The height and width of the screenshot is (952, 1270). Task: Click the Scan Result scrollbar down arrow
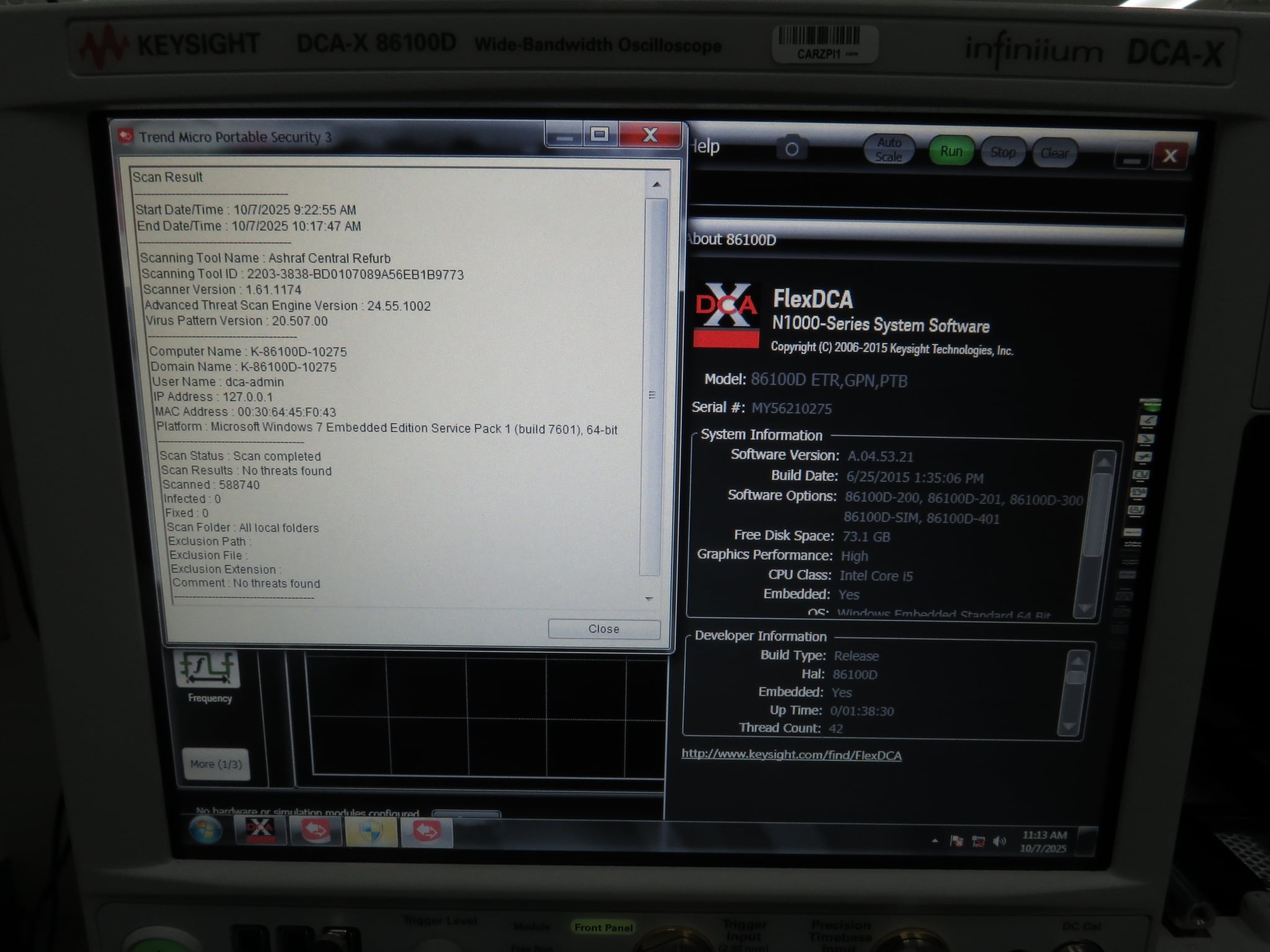click(649, 599)
